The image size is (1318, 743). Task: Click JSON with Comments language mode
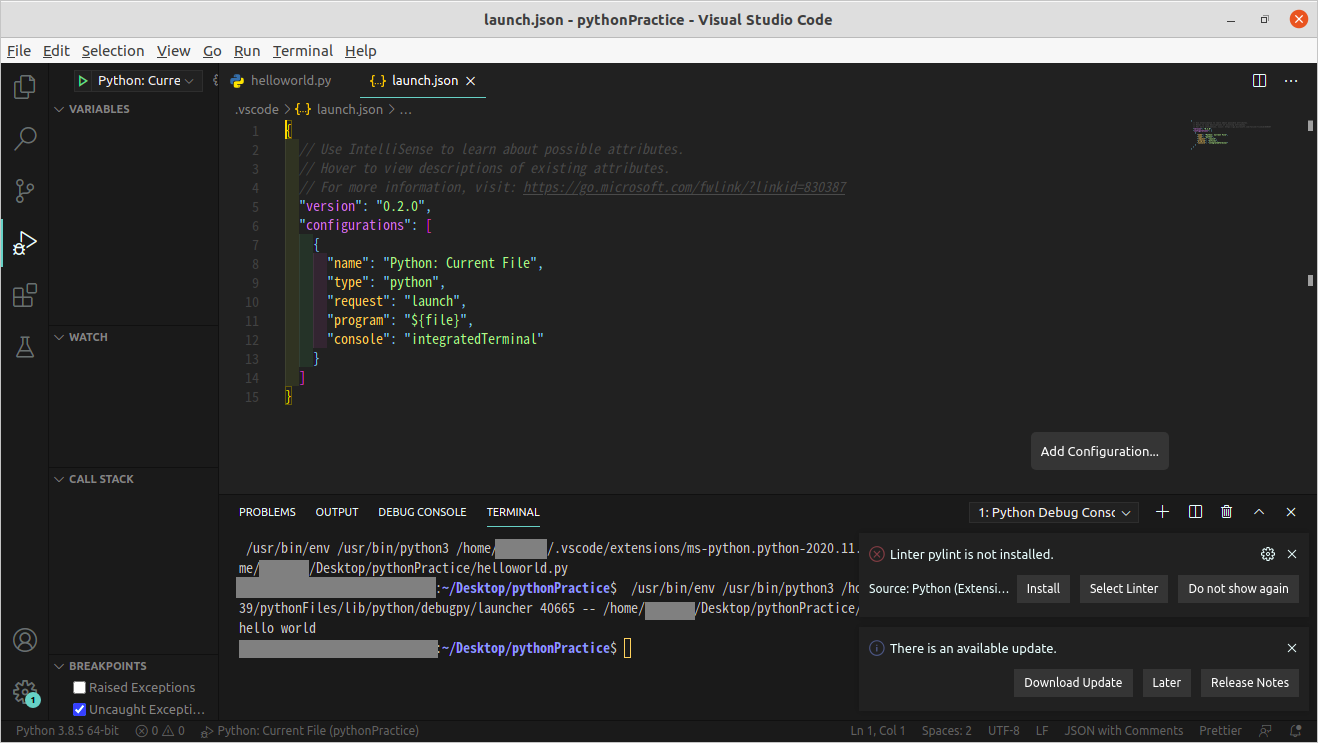tap(1124, 731)
